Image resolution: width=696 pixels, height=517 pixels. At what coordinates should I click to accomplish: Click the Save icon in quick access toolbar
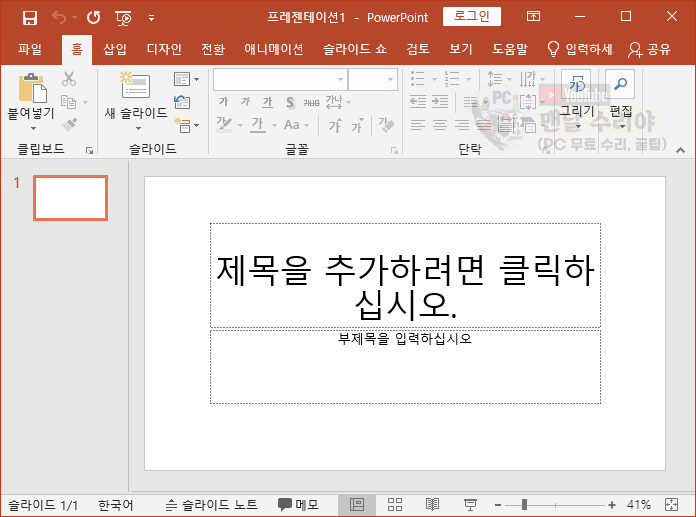pyautogui.click(x=30, y=18)
